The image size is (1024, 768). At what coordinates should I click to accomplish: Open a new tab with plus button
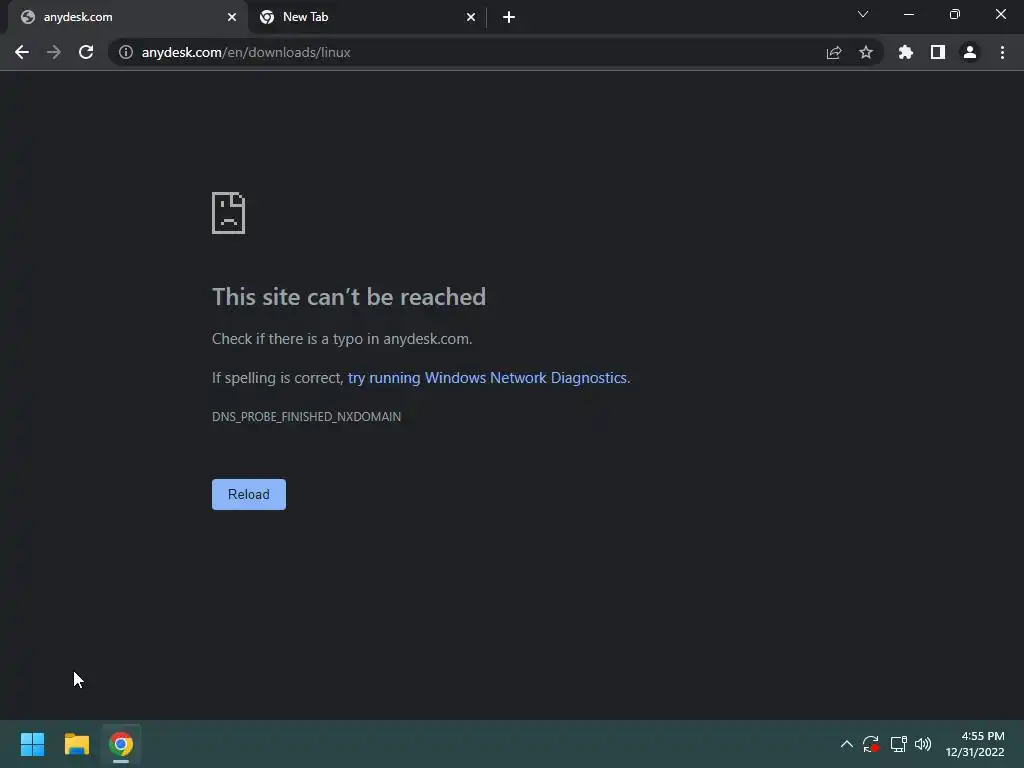click(x=509, y=17)
